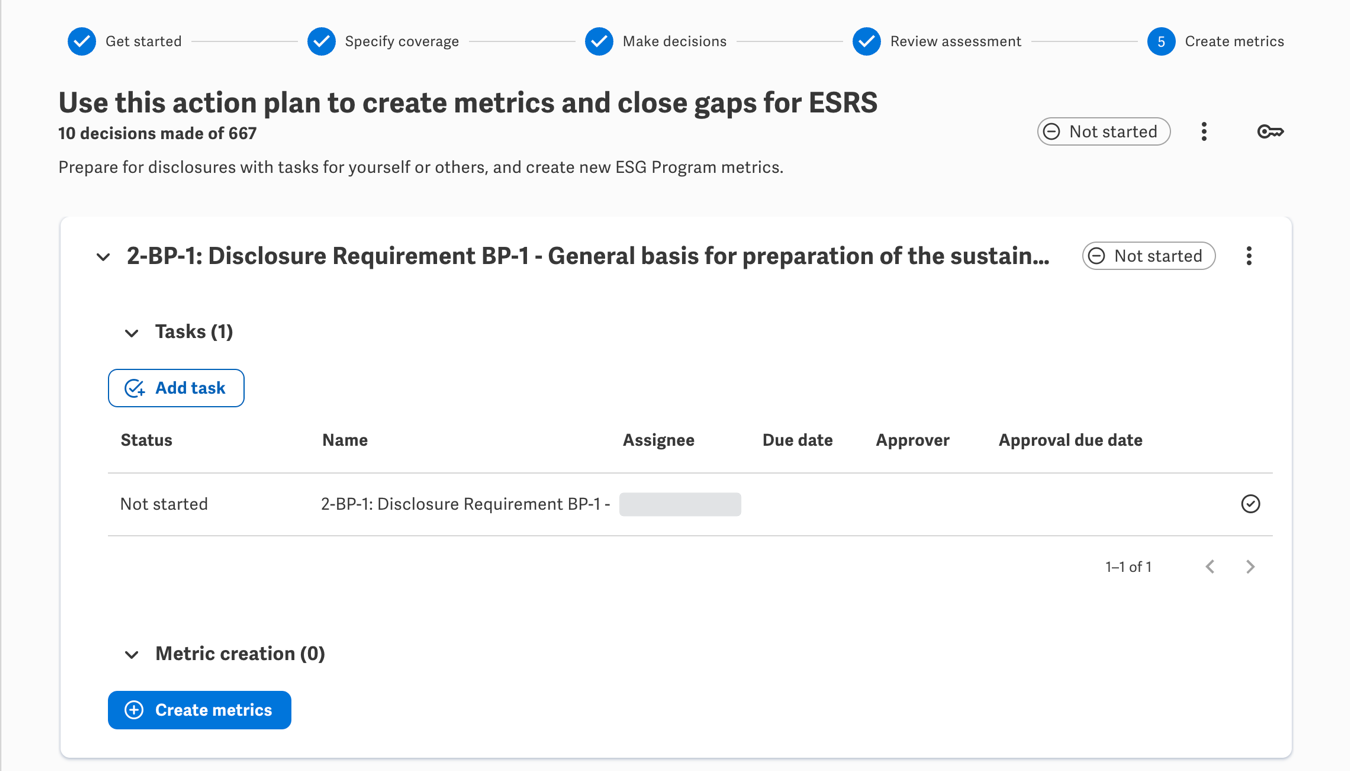The height and width of the screenshot is (771, 1350).
Task: Click the Approval due date column header
Action: pos(1070,440)
